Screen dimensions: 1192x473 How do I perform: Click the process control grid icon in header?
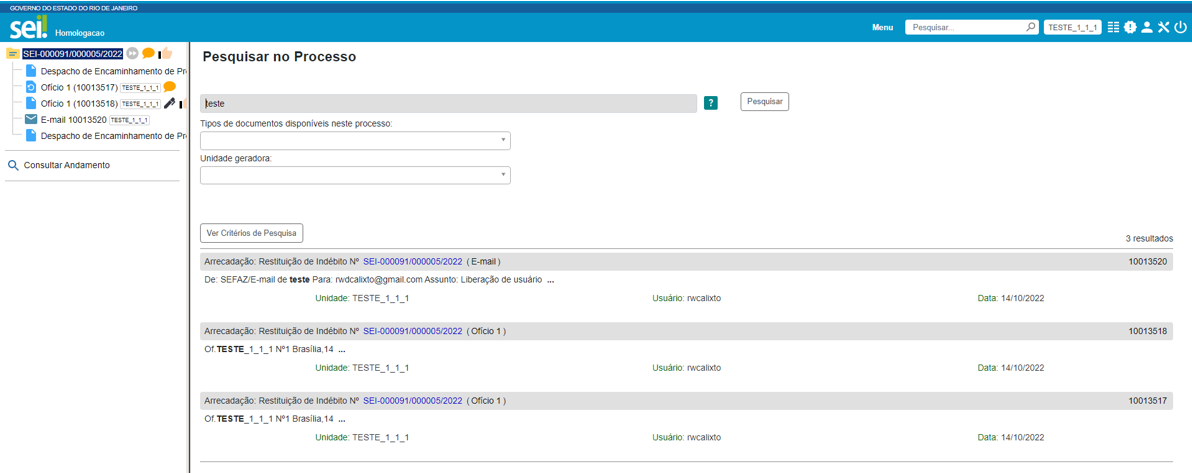tap(1113, 28)
